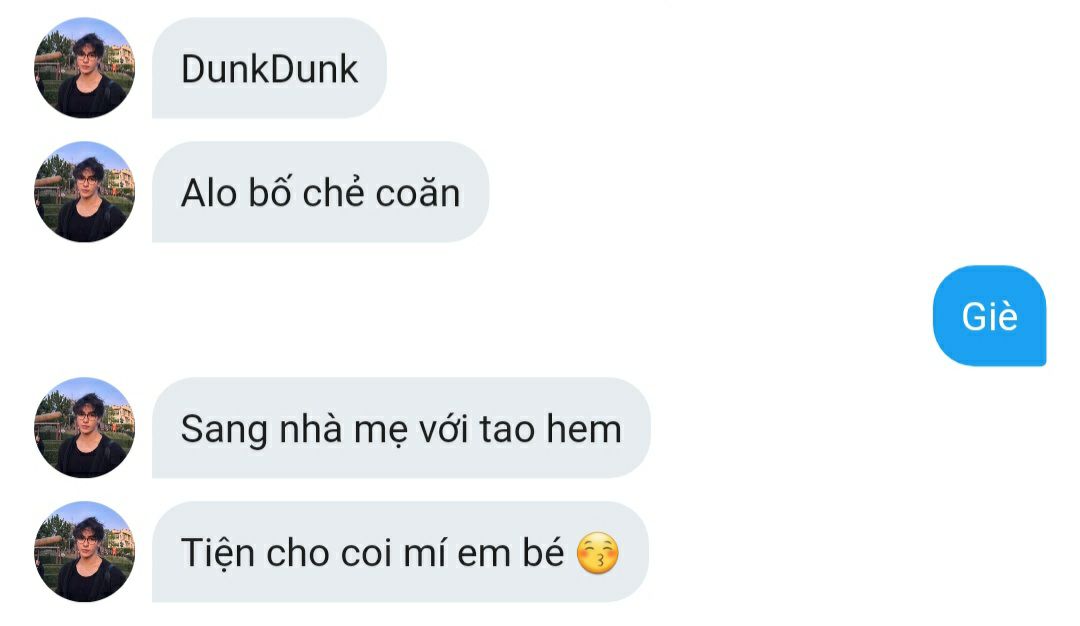Open sender avatar beside DunkDunk message
Image resolution: width=1080 pixels, height=626 pixels.
[84, 67]
